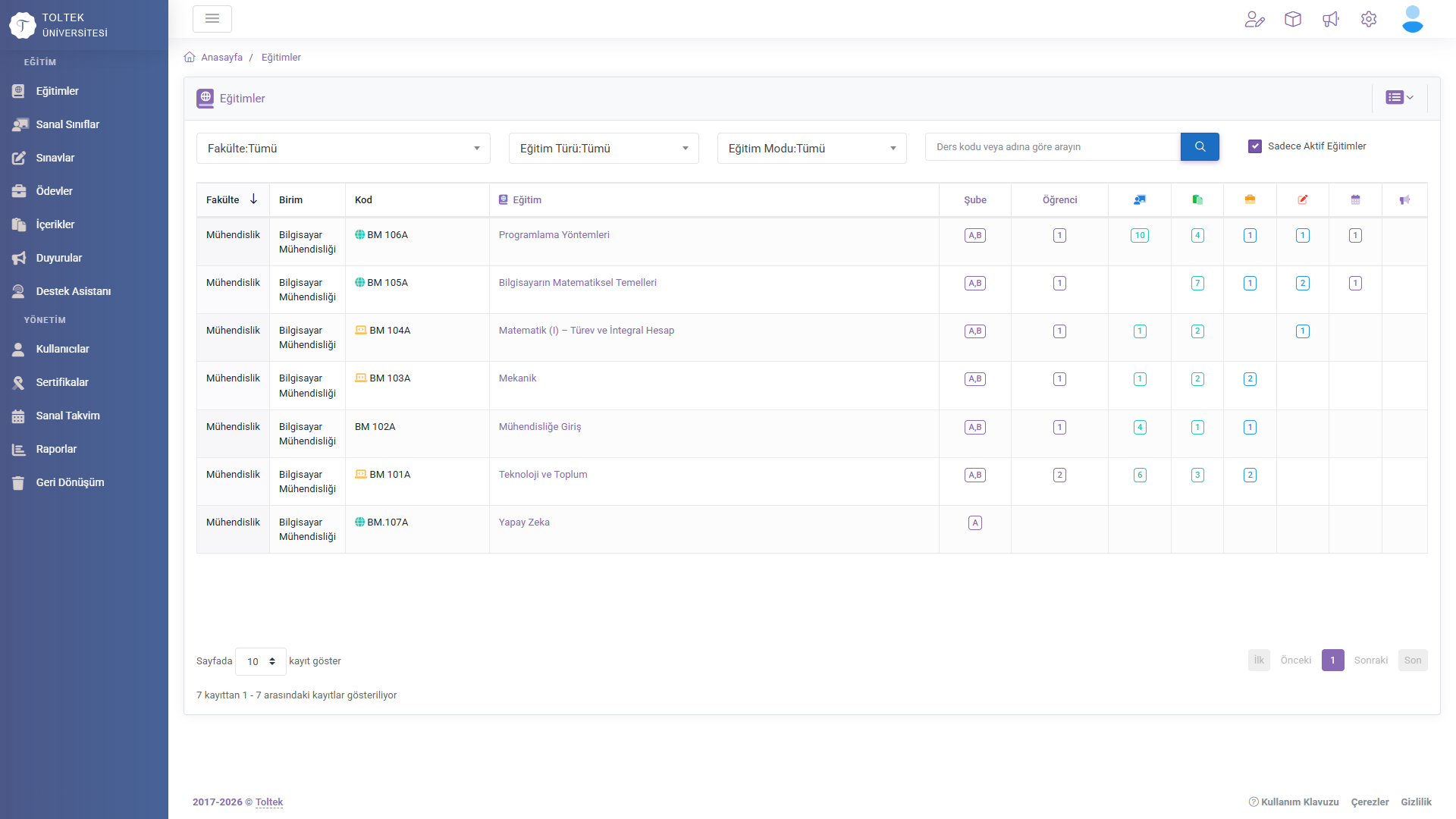Click the announcements column header icon
Image resolution: width=1456 pixels, height=819 pixels.
coord(1404,200)
